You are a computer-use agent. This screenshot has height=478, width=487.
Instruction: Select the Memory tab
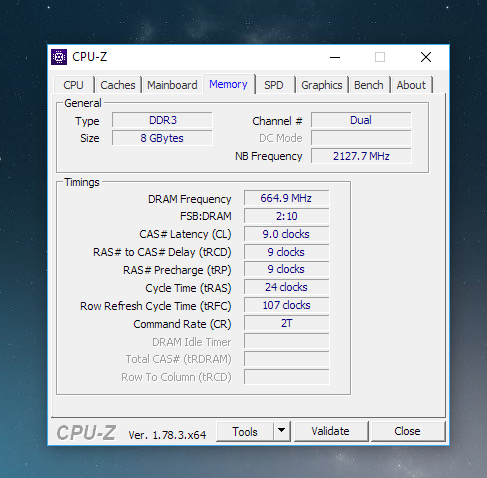(x=229, y=84)
